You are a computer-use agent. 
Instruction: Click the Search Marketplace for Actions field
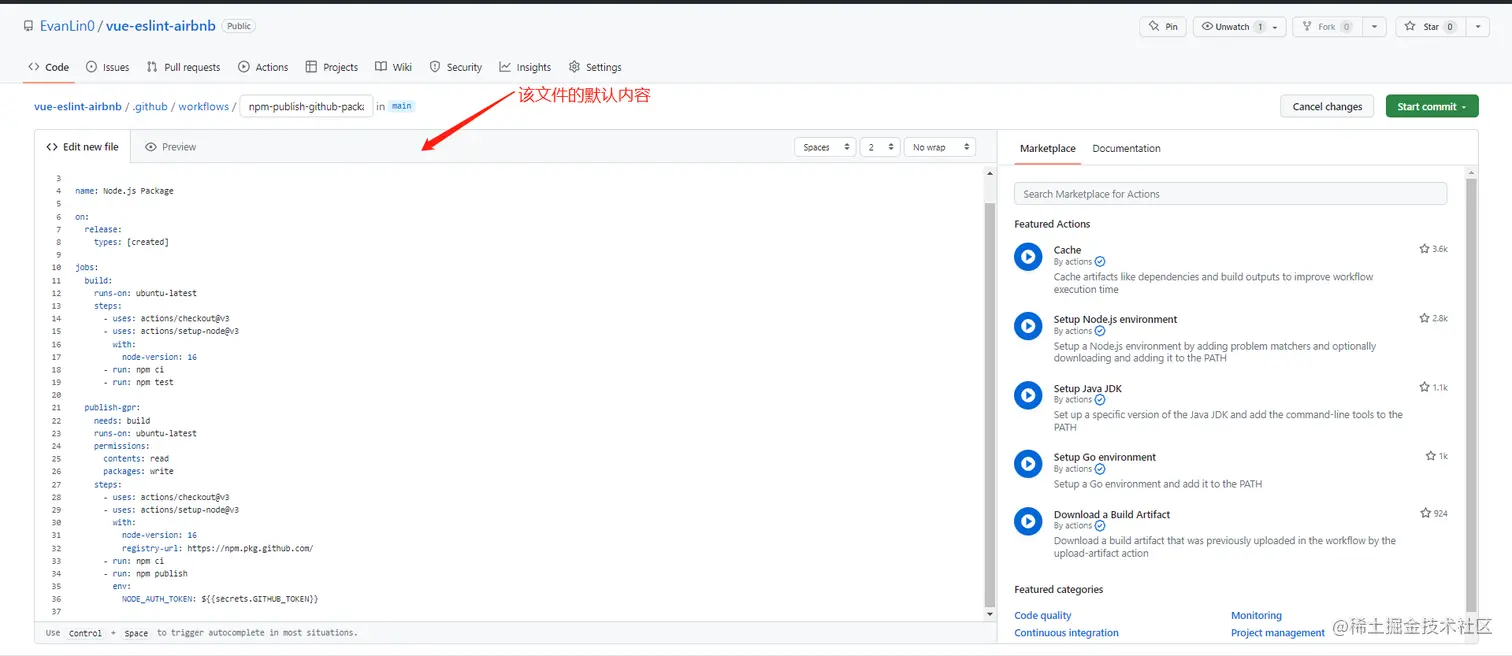click(x=1230, y=194)
